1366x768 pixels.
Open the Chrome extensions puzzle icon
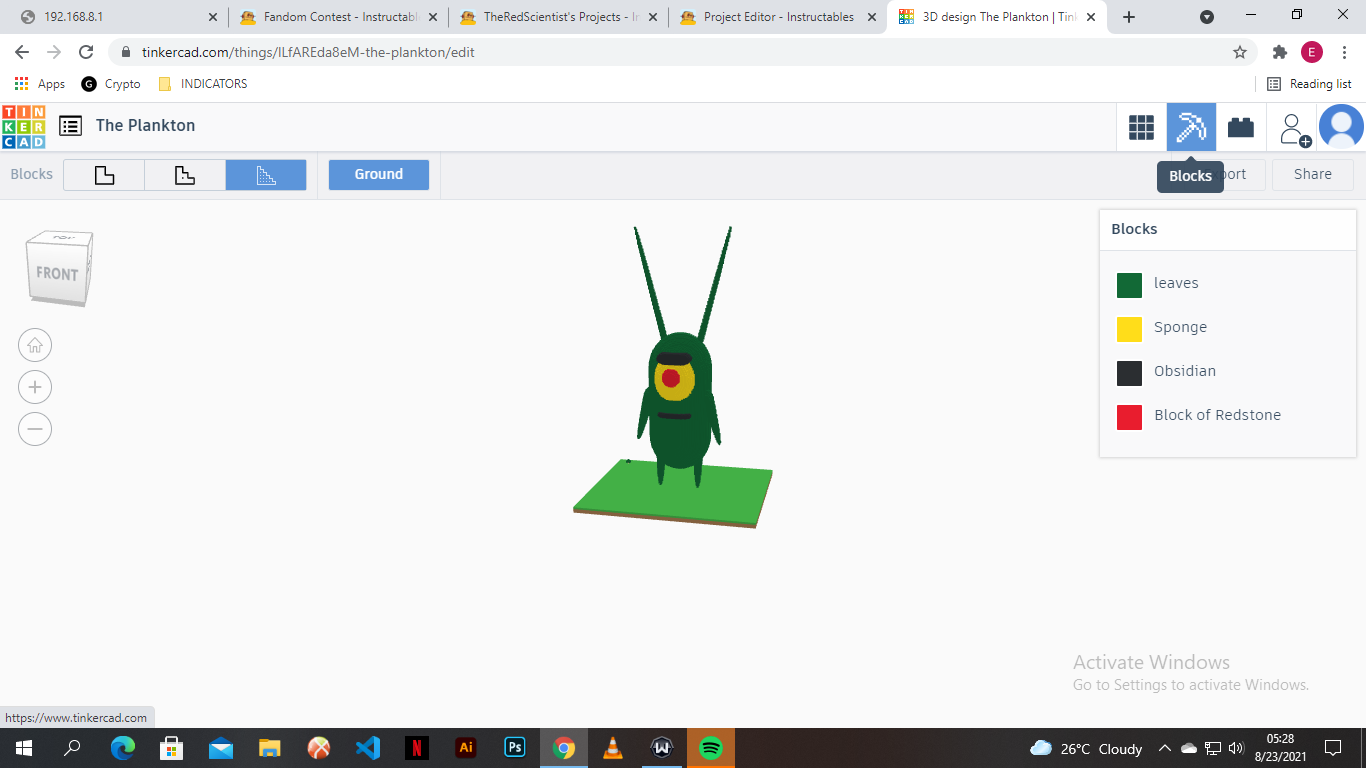[x=1279, y=52]
